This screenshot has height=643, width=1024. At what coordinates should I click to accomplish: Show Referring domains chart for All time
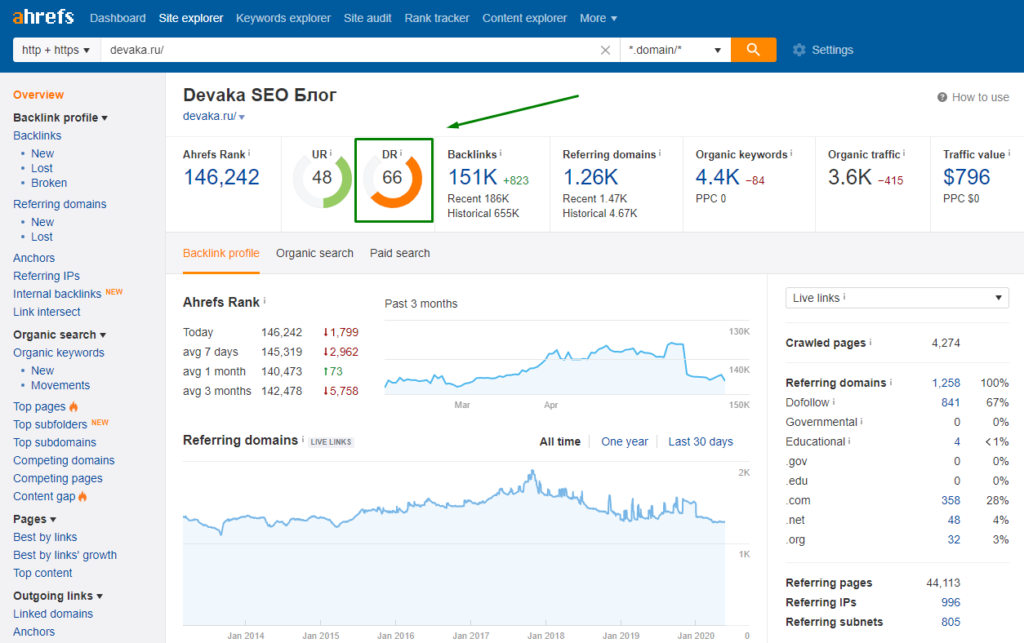click(560, 442)
